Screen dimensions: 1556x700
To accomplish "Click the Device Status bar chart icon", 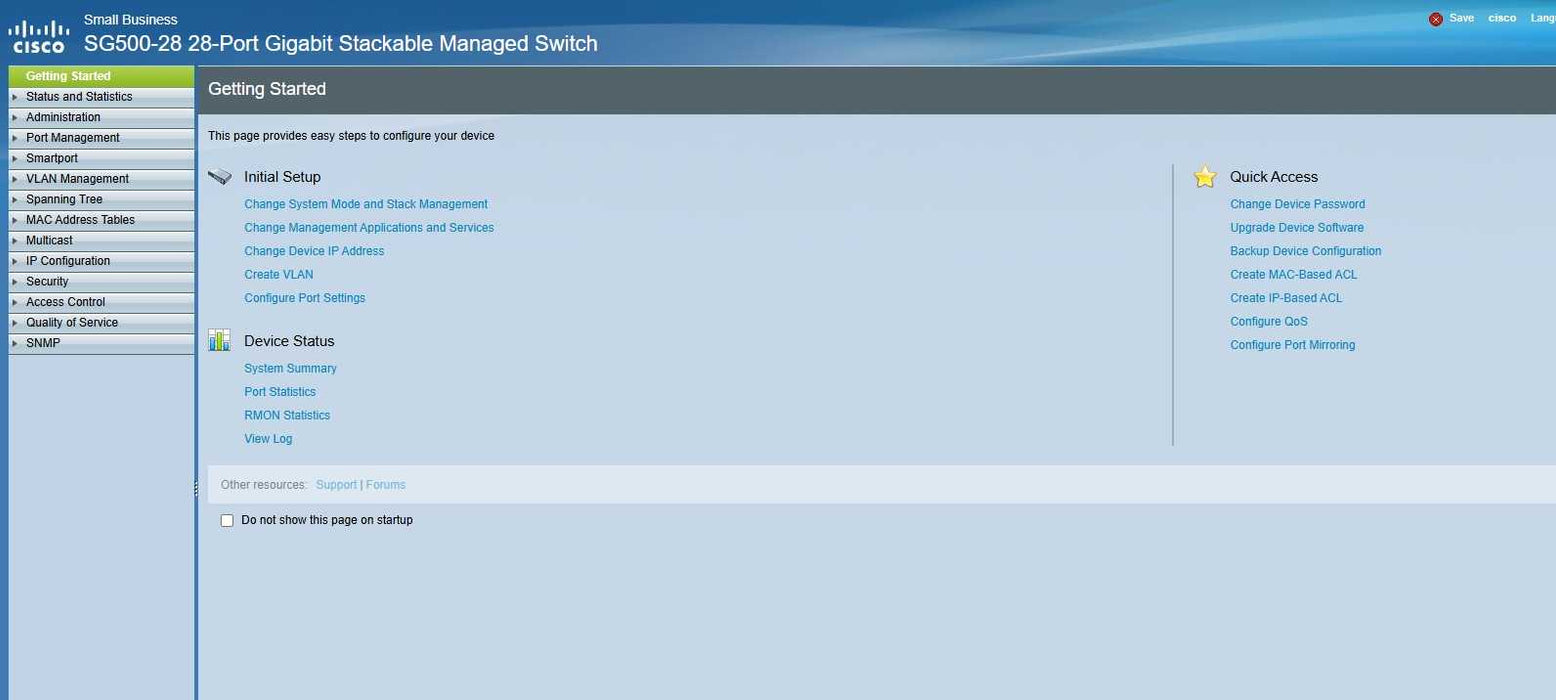I will click(x=219, y=341).
